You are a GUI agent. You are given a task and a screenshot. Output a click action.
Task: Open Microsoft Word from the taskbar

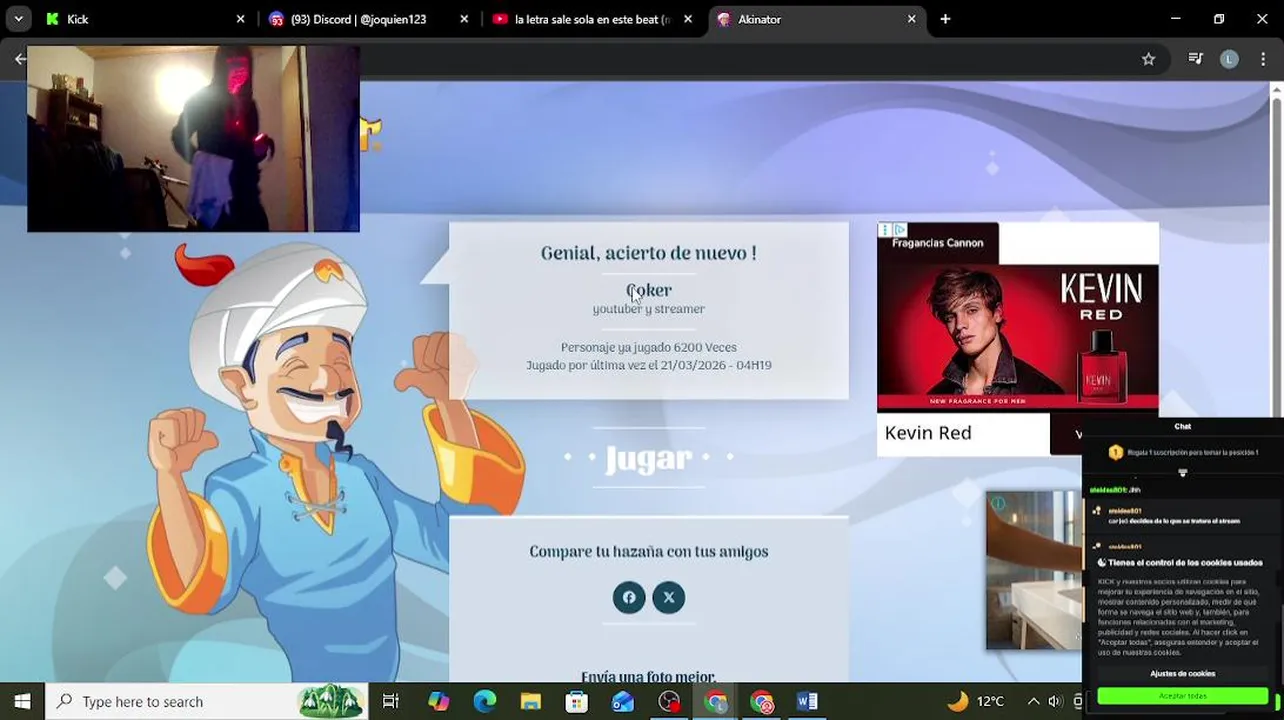click(x=807, y=701)
